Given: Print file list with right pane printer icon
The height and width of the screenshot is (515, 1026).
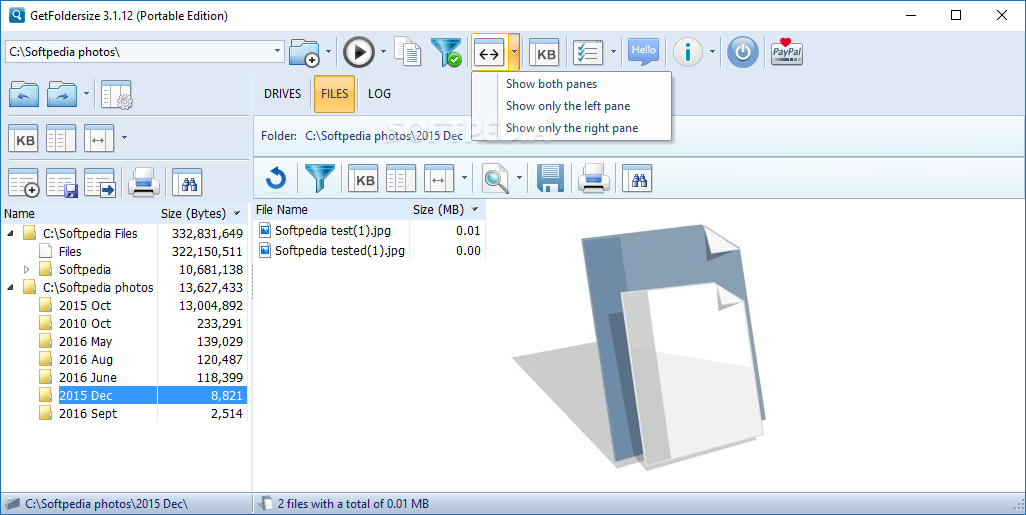Looking at the screenshot, I should [594, 178].
